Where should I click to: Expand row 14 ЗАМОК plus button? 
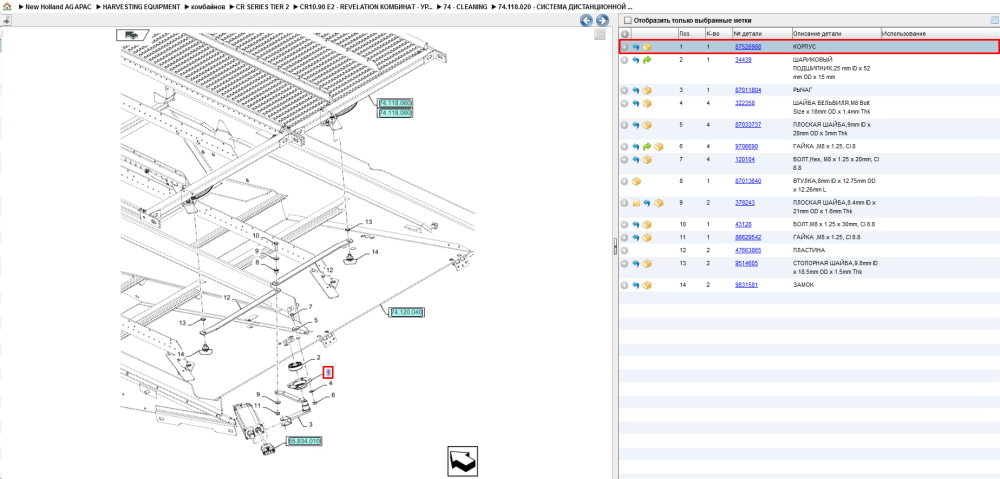click(x=625, y=285)
